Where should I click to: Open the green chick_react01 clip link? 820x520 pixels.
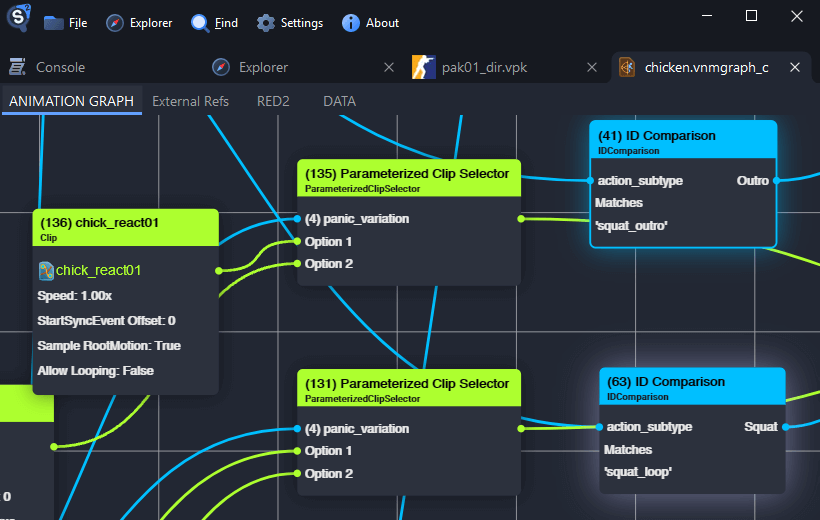tap(98, 270)
